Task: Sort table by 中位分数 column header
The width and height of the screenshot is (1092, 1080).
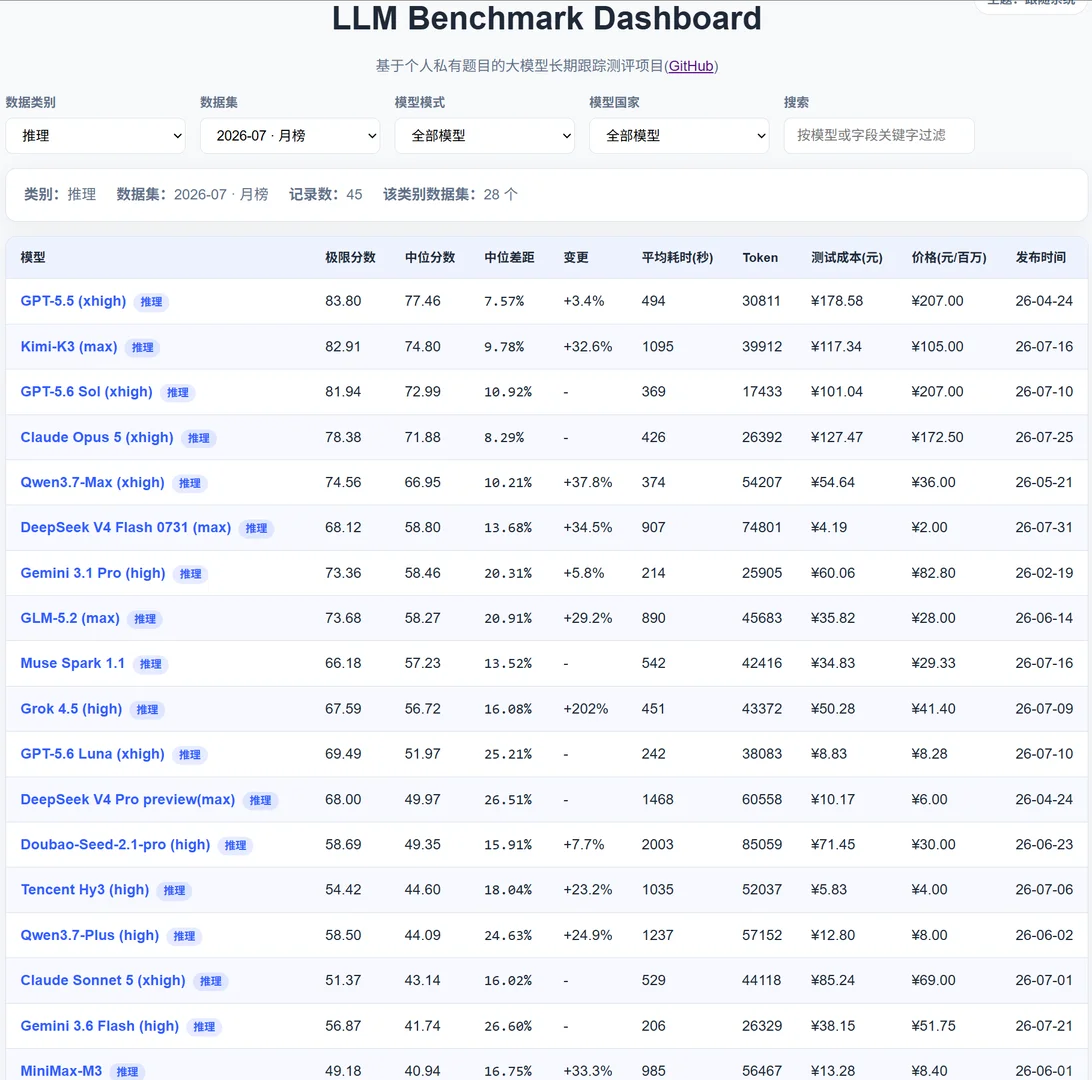Action: [430, 258]
